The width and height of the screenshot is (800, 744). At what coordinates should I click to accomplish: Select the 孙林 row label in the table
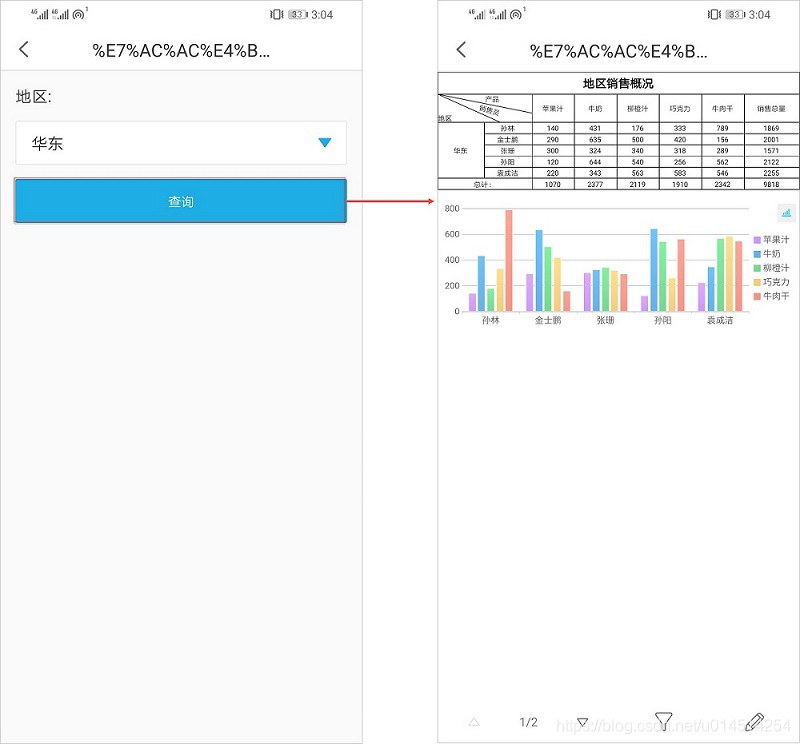coord(508,128)
